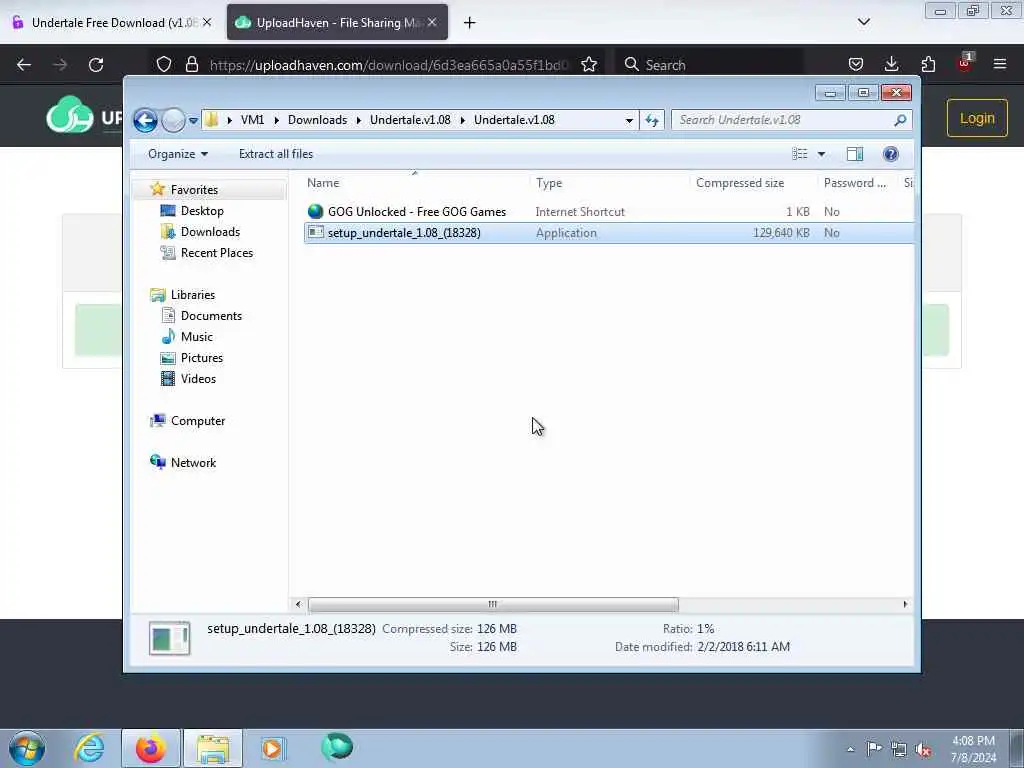The image size is (1024, 768).
Task: Click the details pane file thumbnail
Action: pyautogui.click(x=169, y=638)
